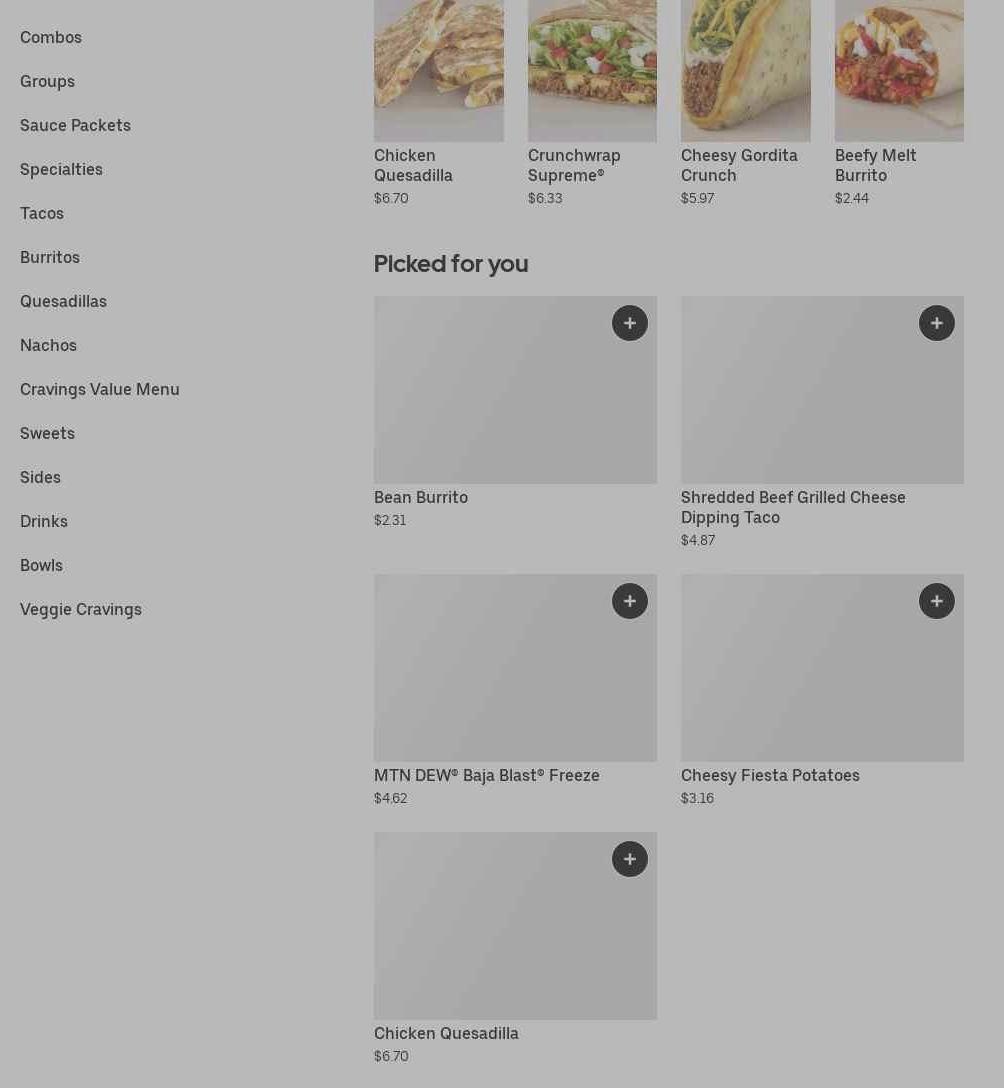The width and height of the screenshot is (1004, 1088).
Task: Click plus on bottom Chicken Quesadilla card
Action: [630, 859]
